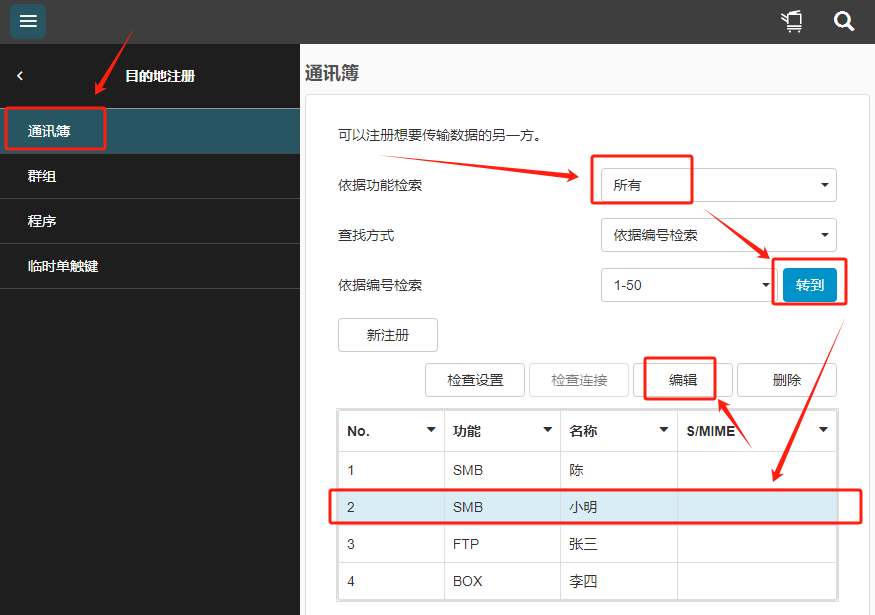Open 临时单触键 in the sidebar
The image size is (875, 615).
pyautogui.click(x=150, y=266)
